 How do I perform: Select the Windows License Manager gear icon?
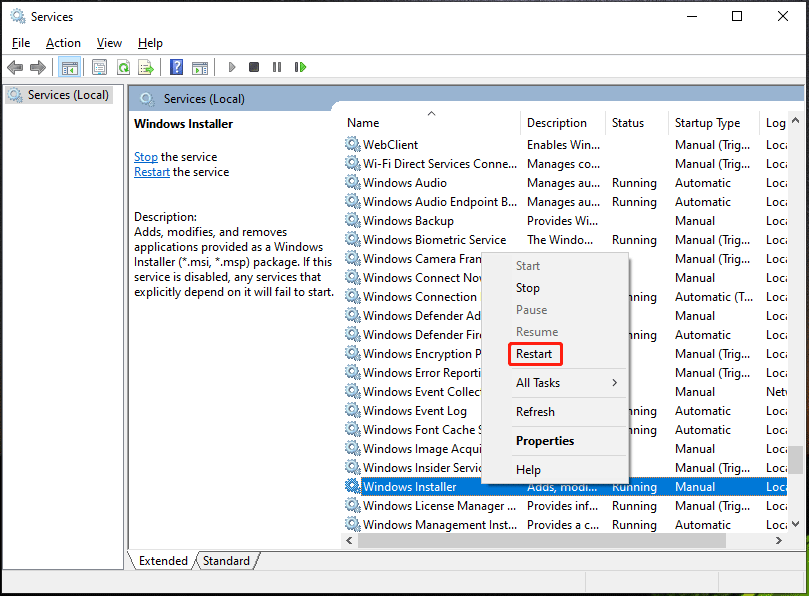[352, 505]
